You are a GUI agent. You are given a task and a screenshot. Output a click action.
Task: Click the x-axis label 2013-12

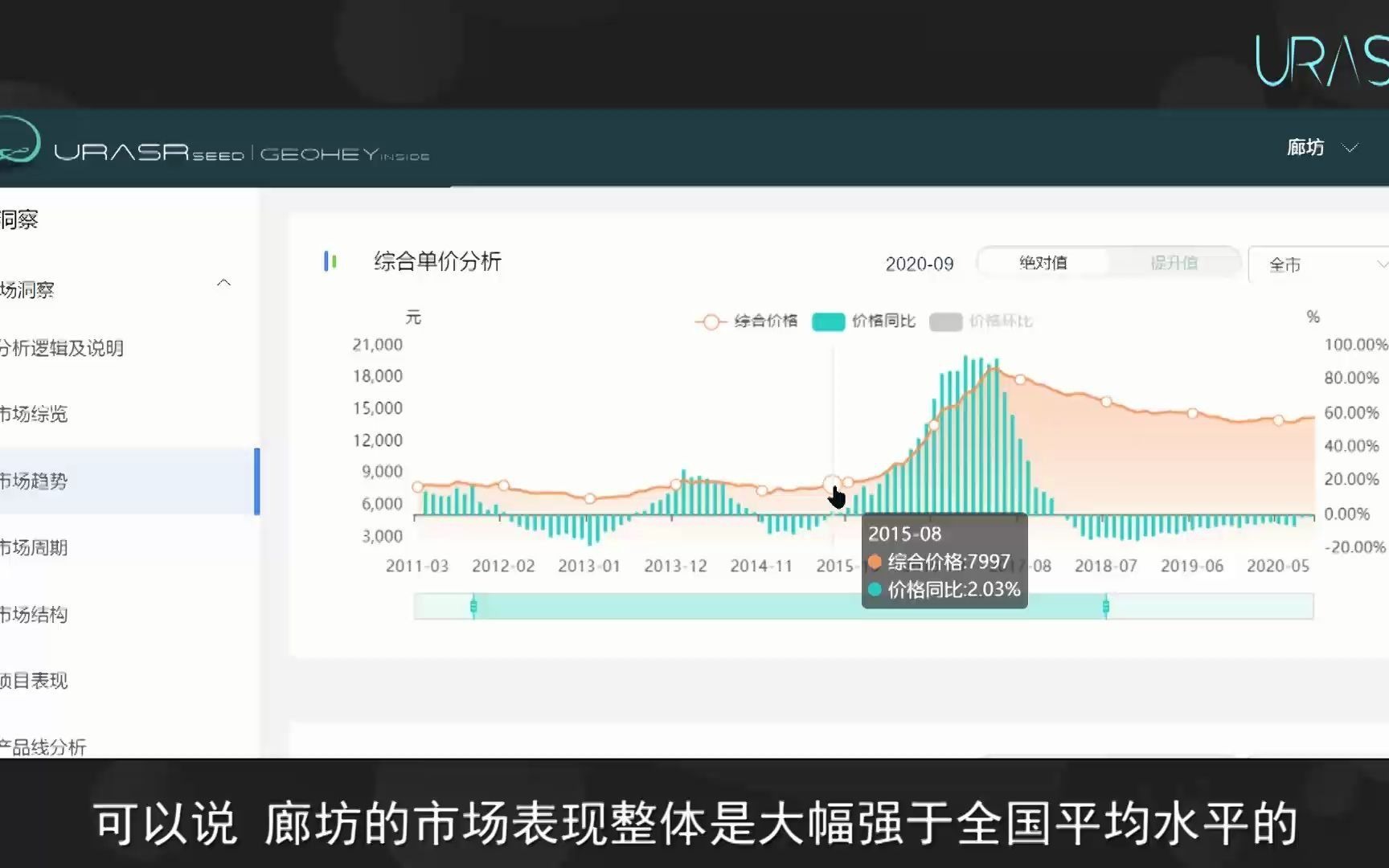point(675,566)
